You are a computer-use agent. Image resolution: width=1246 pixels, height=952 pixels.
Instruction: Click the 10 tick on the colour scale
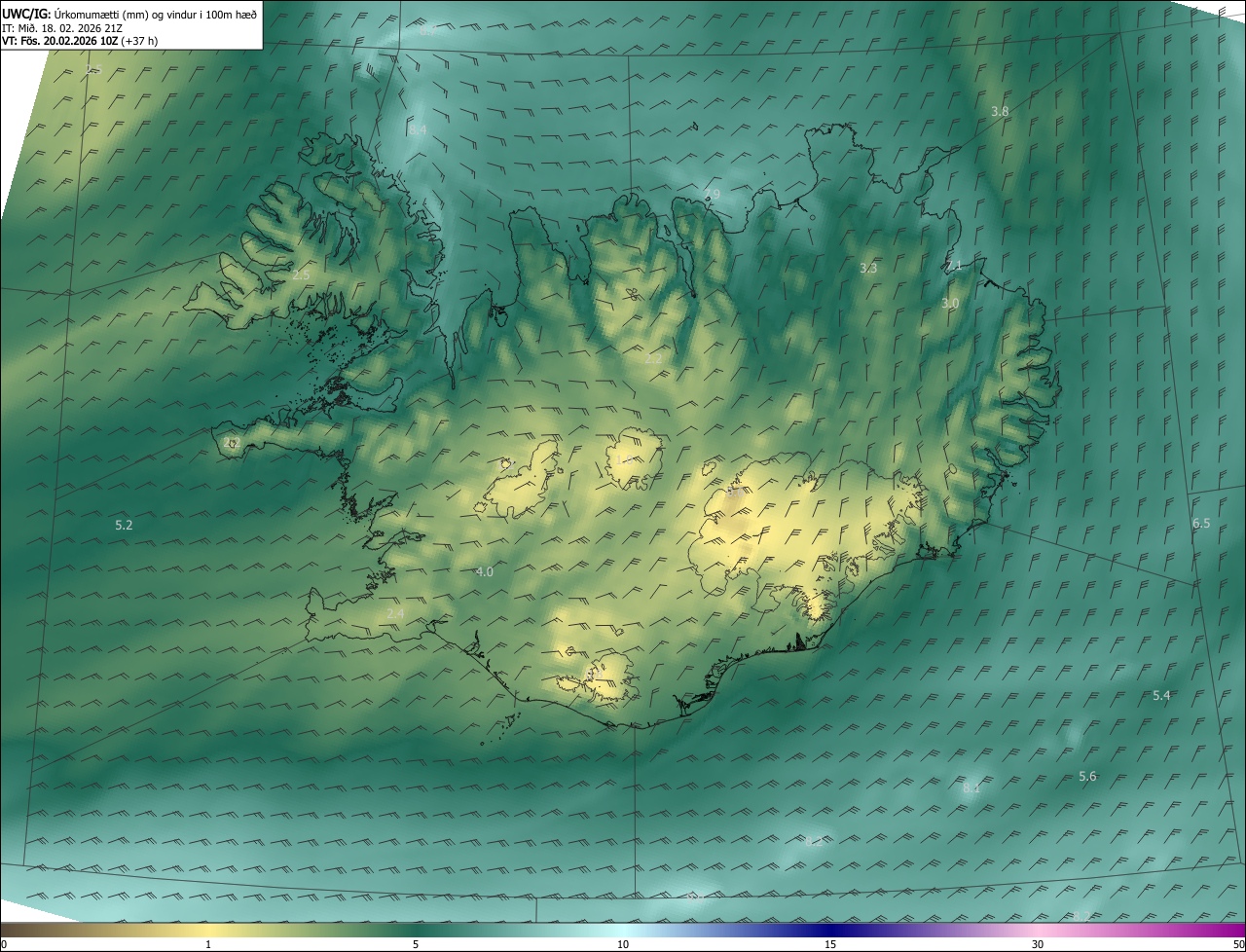[623, 944]
